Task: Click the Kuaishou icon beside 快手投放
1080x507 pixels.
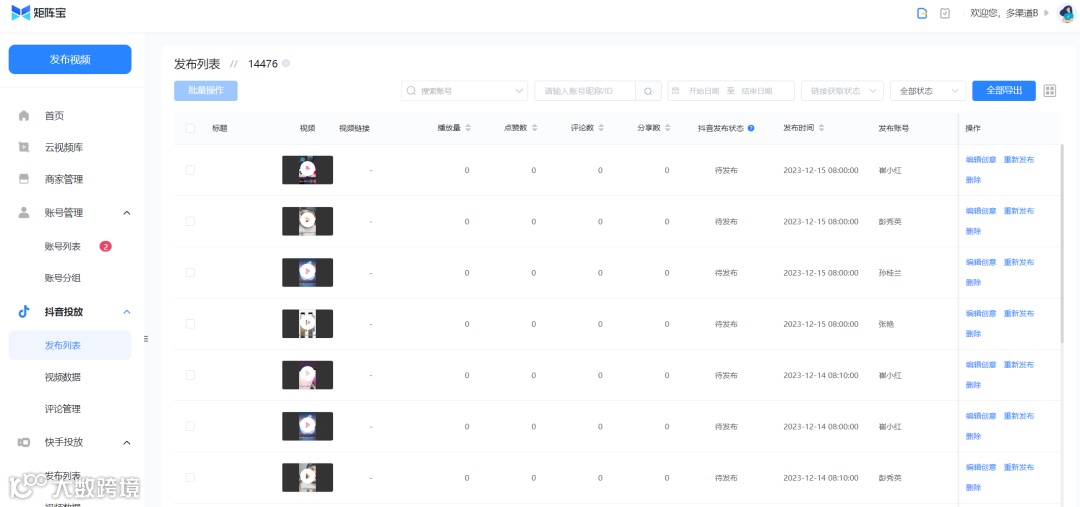Action: click(24, 442)
